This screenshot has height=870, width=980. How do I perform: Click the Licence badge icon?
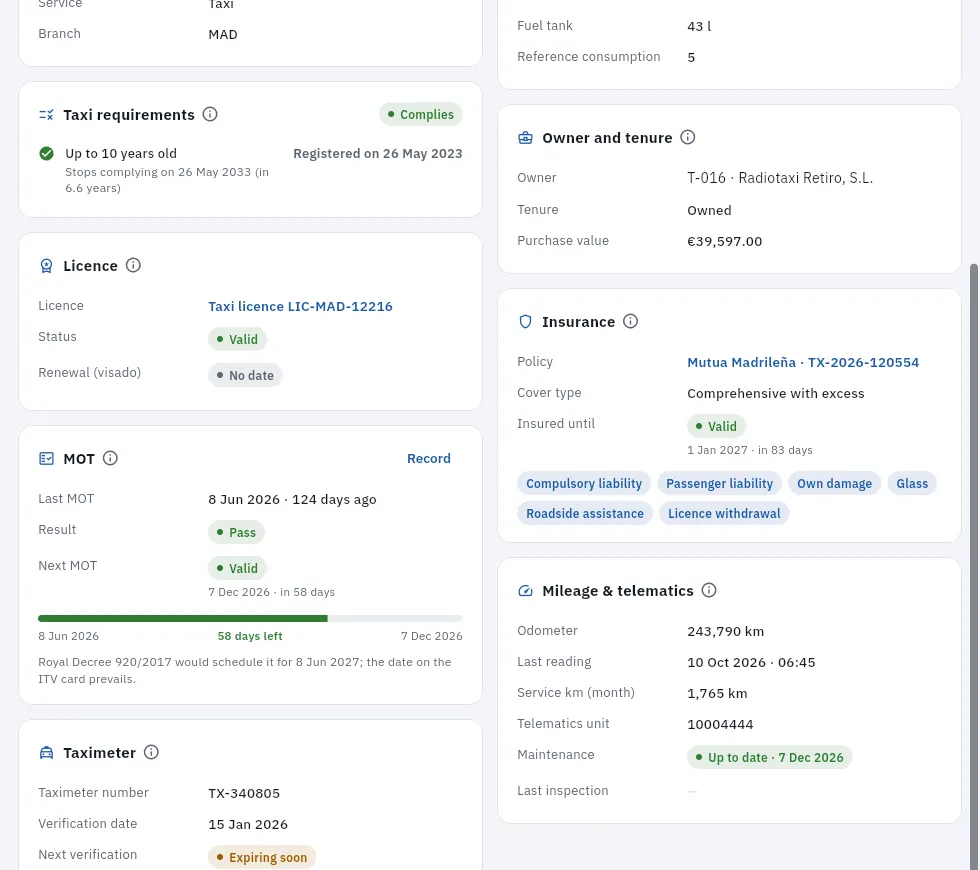46,266
